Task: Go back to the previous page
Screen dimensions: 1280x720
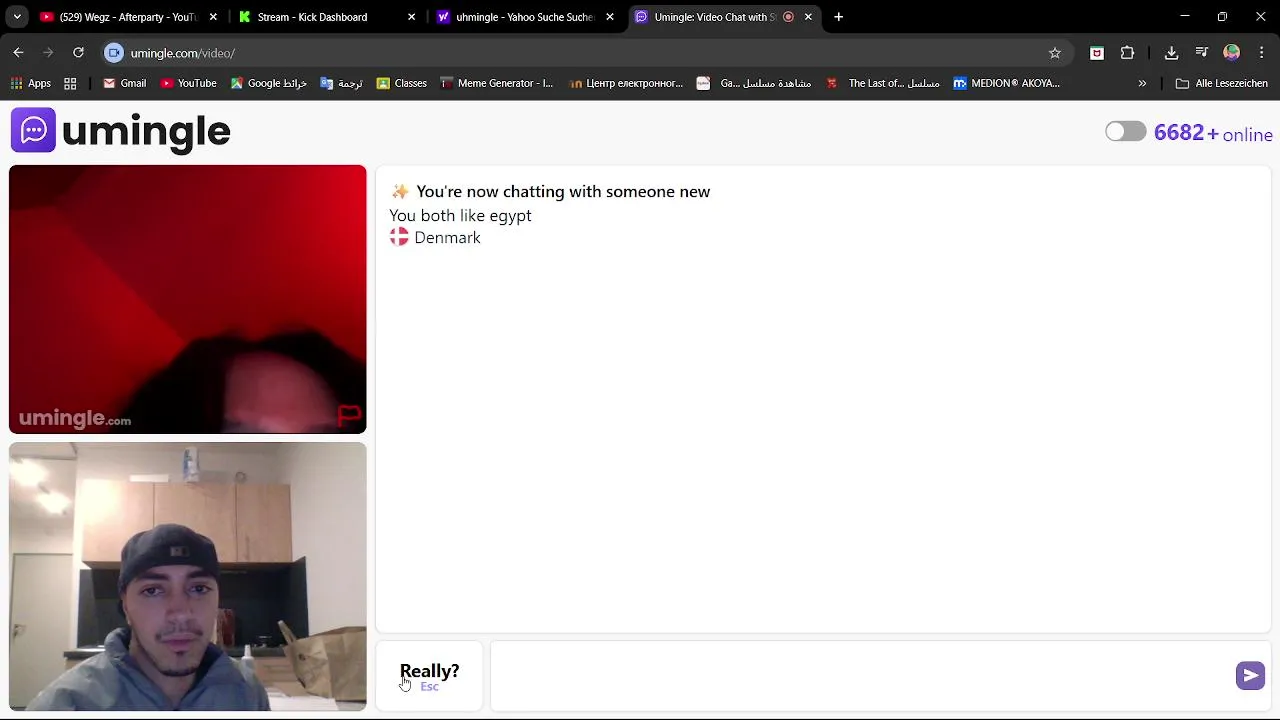Action: pos(18,53)
